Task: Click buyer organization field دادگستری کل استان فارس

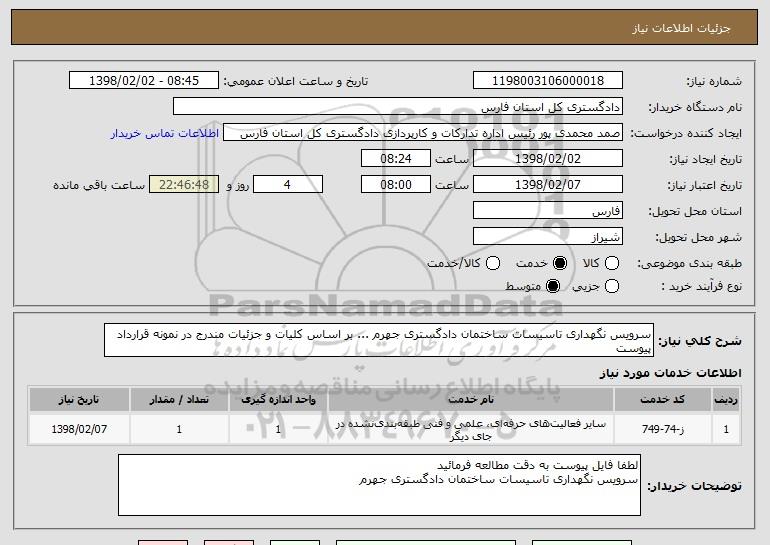Action: (398, 107)
